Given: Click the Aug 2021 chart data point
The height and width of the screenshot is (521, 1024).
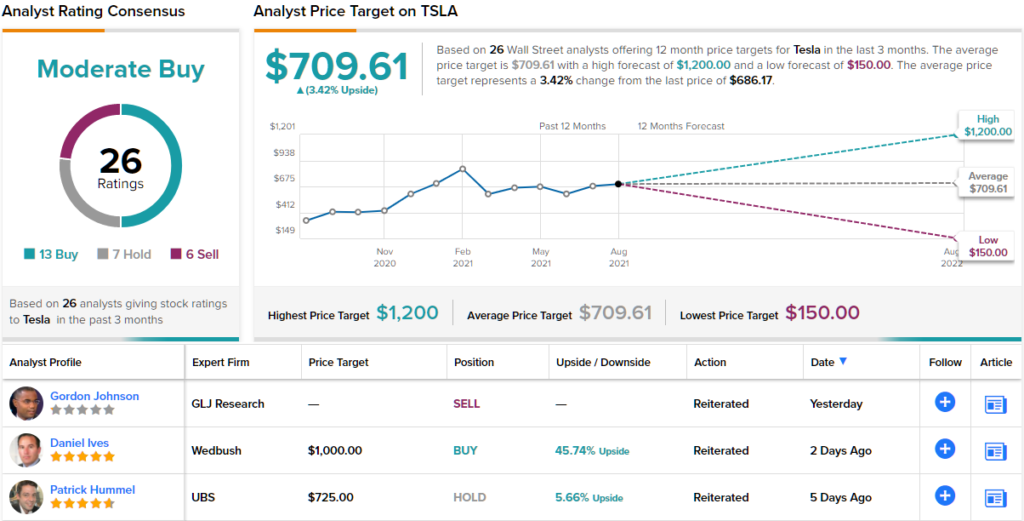Looking at the screenshot, I should coord(619,184).
